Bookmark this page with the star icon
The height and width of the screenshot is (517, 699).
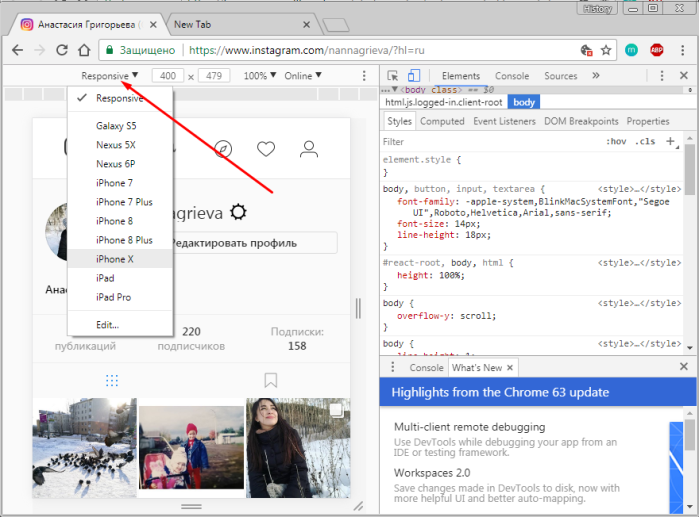tap(606, 50)
